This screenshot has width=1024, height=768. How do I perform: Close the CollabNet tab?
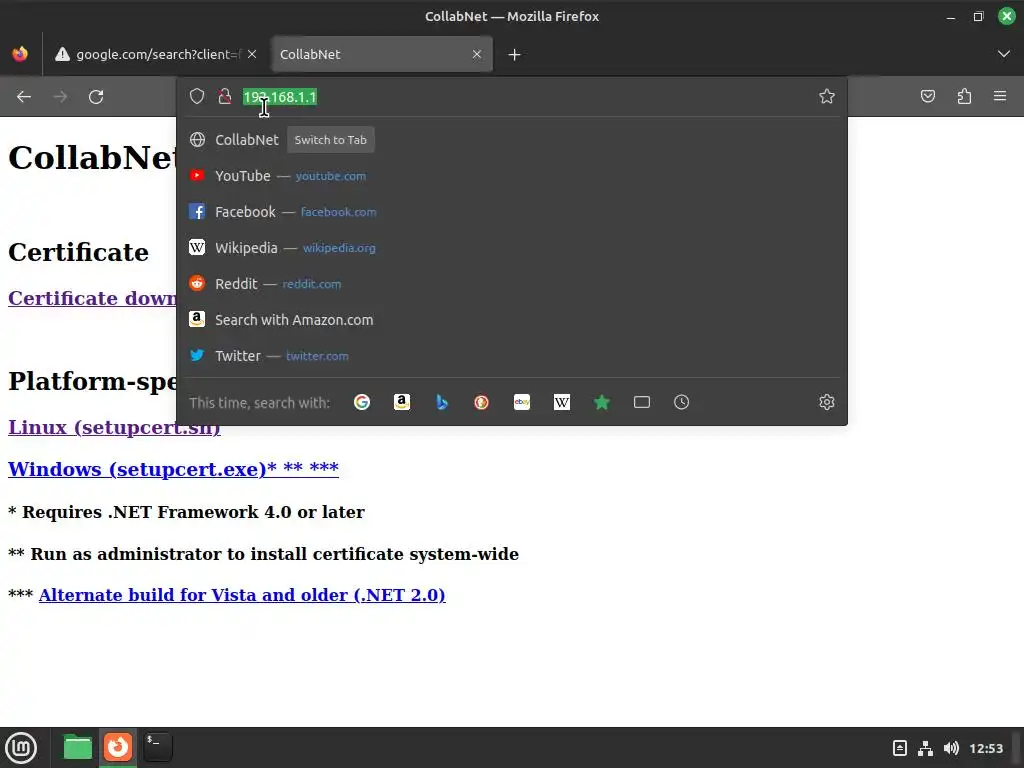click(477, 54)
